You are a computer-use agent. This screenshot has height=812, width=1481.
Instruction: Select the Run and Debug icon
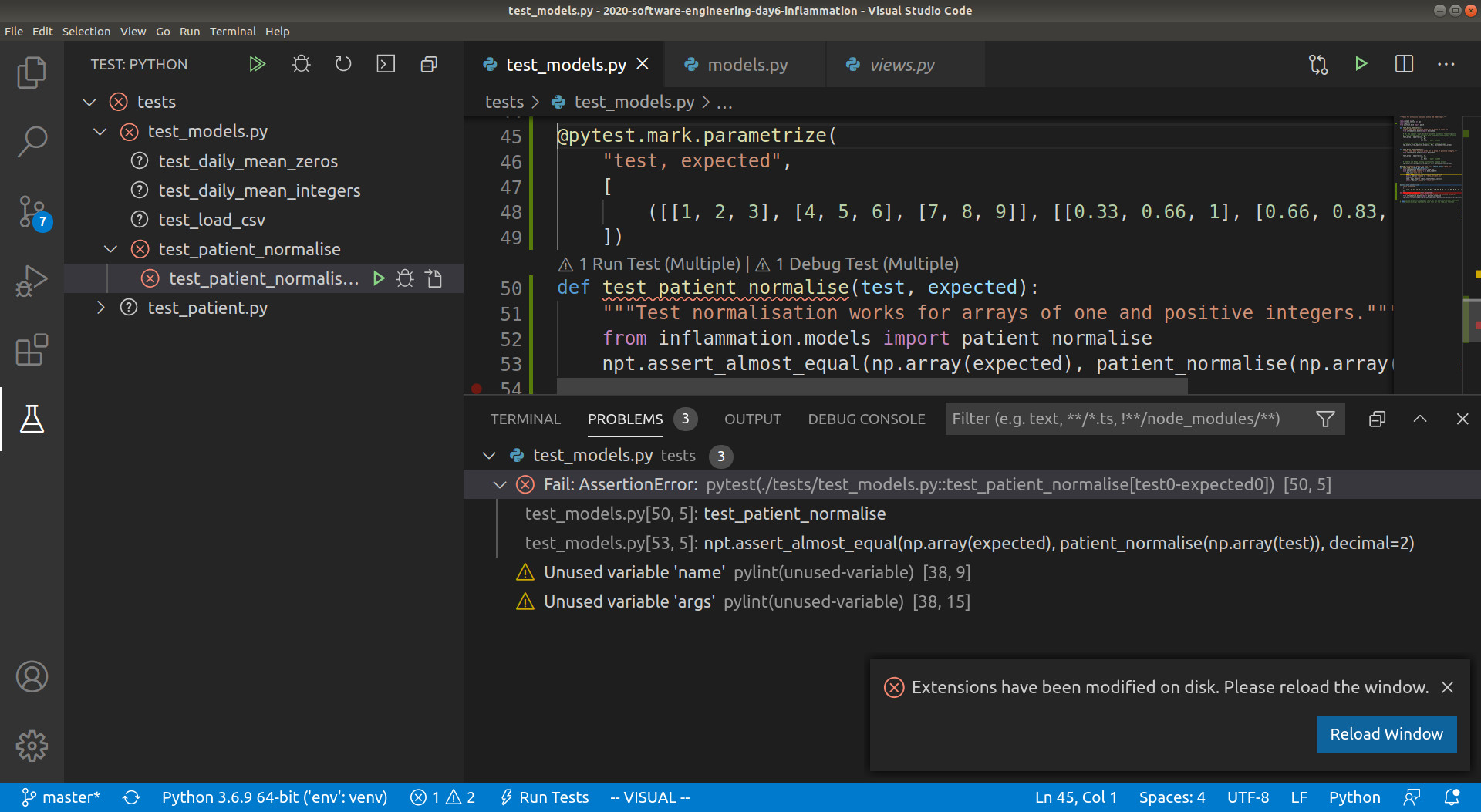point(32,281)
